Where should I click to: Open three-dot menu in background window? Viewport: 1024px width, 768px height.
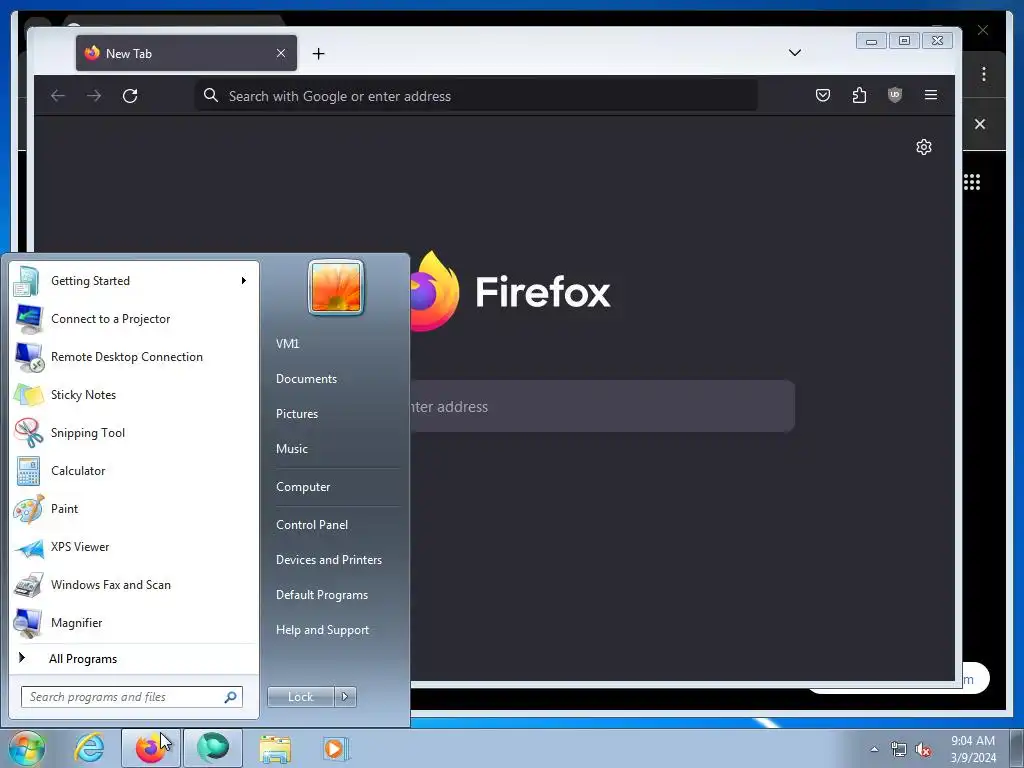pyautogui.click(x=984, y=74)
